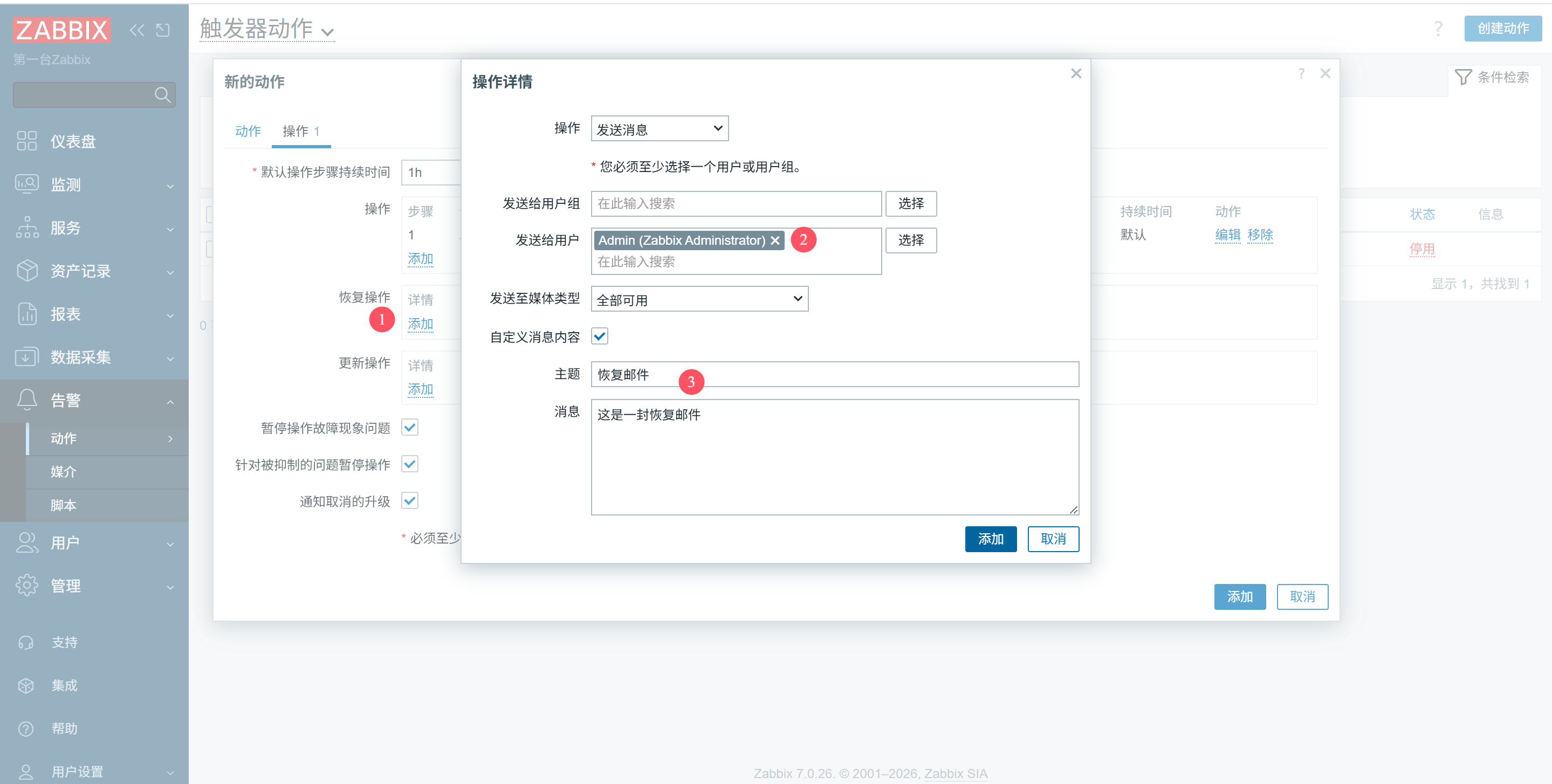This screenshot has height=784, width=1552.
Task: Open the 发送至媒体类型 dropdown
Action: (x=699, y=299)
